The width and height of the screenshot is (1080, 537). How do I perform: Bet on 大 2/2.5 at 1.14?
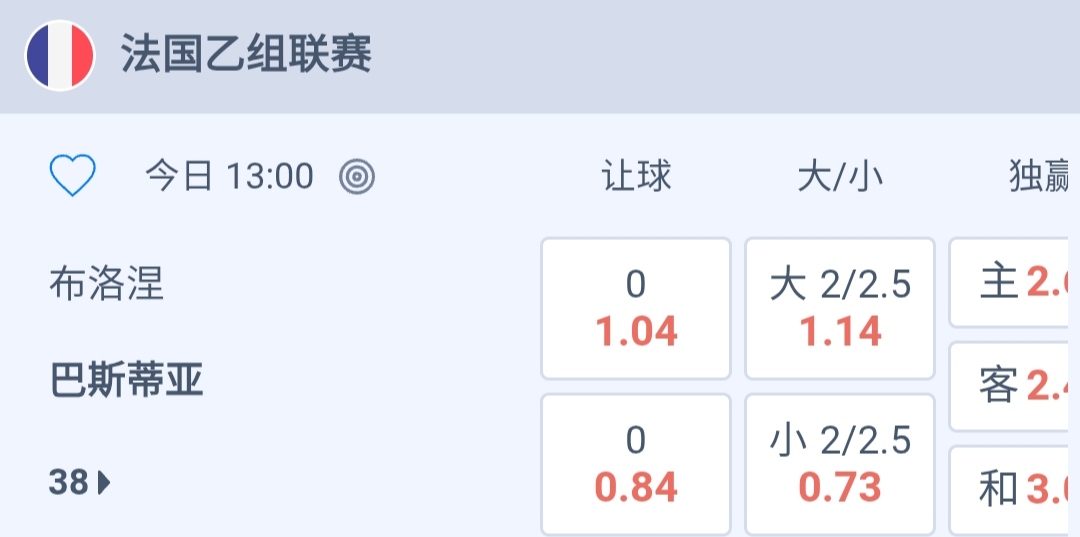pyautogui.click(x=840, y=308)
